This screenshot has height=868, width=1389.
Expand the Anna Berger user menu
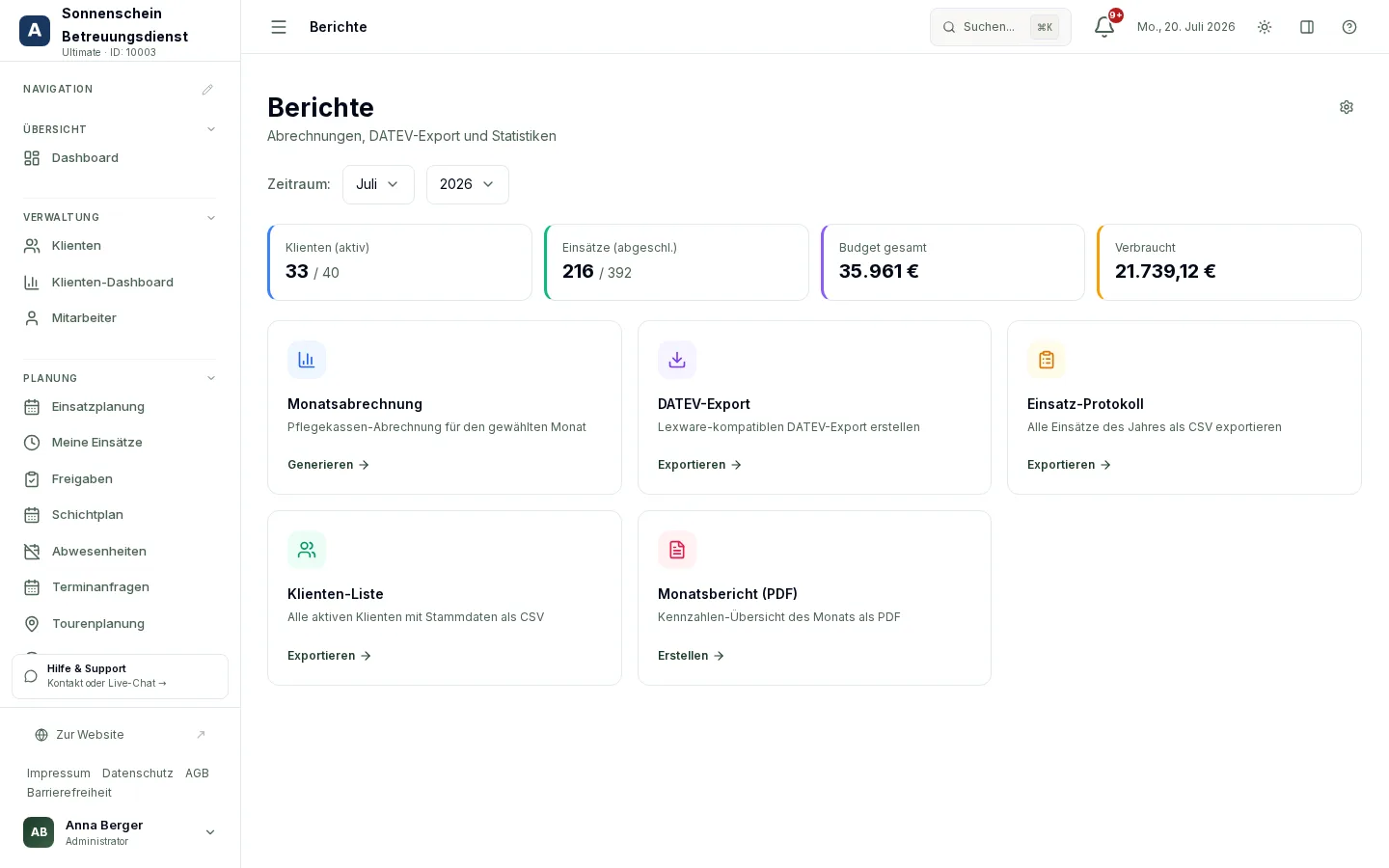point(210,832)
